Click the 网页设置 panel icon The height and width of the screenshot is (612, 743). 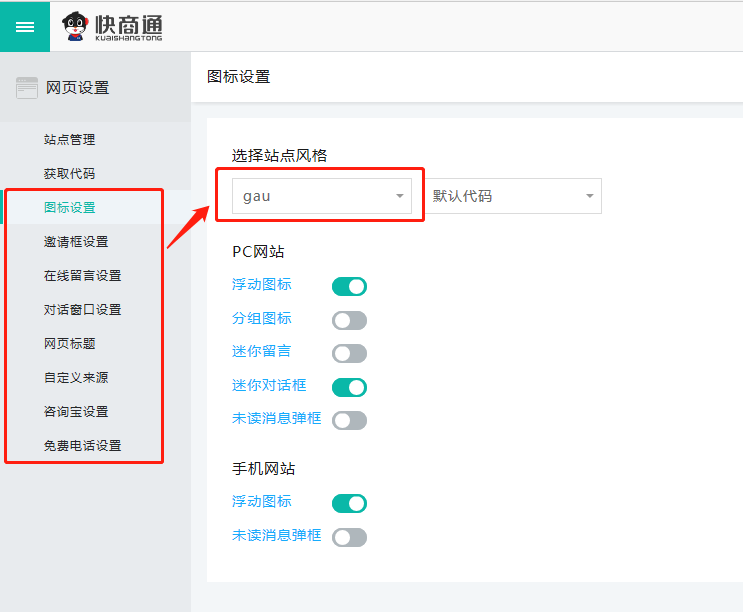[x=27, y=88]
